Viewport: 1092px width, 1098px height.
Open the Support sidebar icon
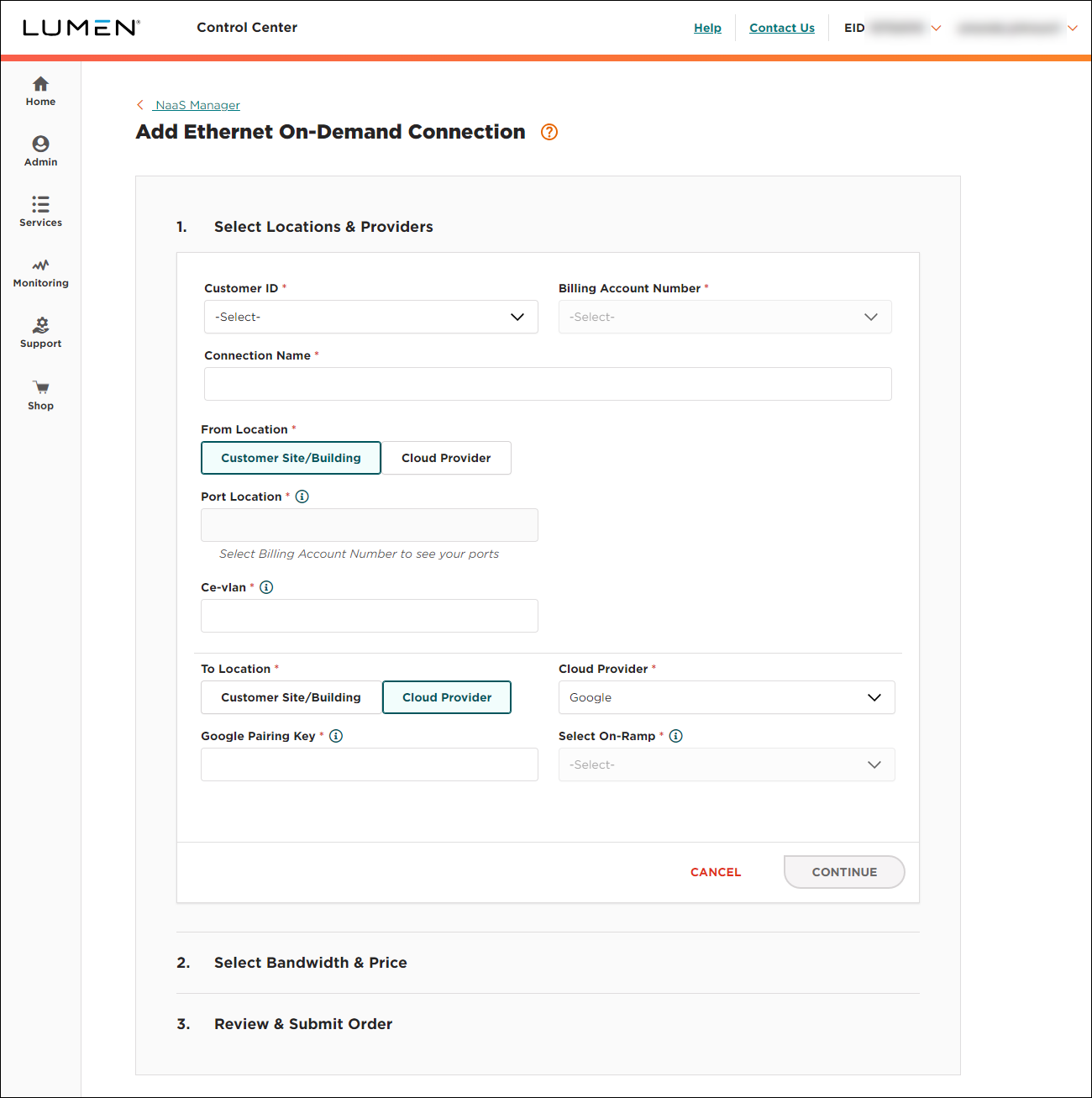click(x=40, y=325)
